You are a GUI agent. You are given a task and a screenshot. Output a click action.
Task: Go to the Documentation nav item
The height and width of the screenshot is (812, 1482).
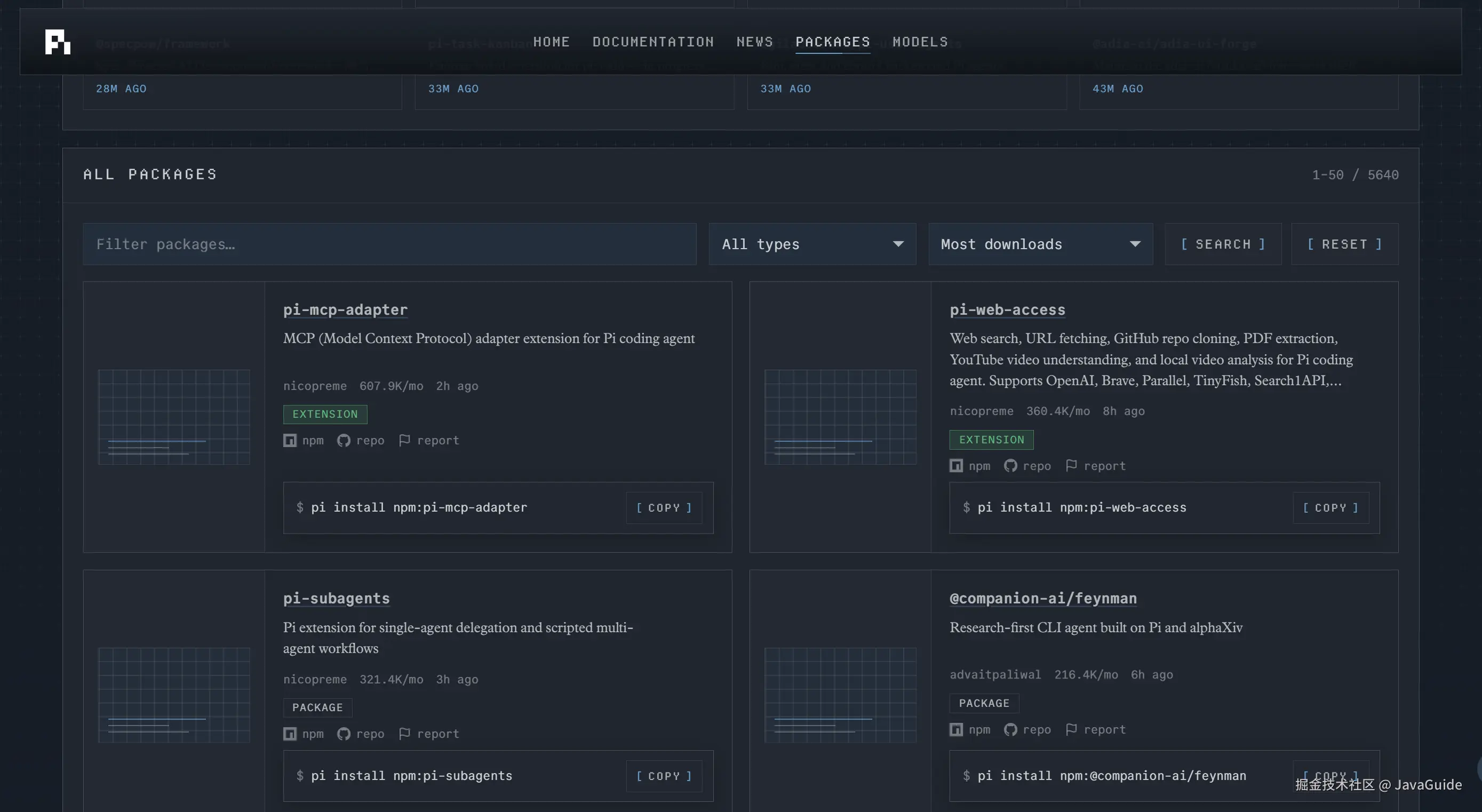tap(653, 42)
